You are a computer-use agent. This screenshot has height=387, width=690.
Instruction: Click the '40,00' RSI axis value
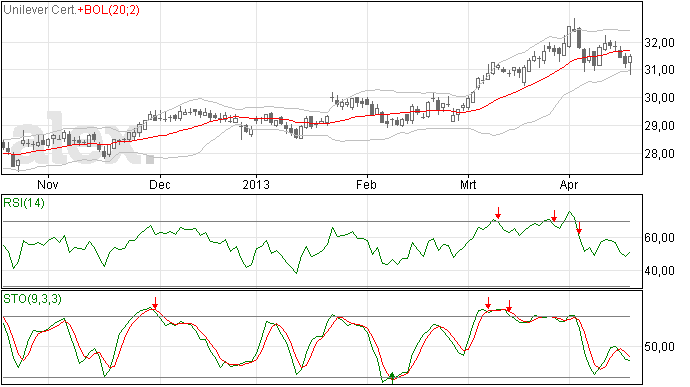(659, 271)
